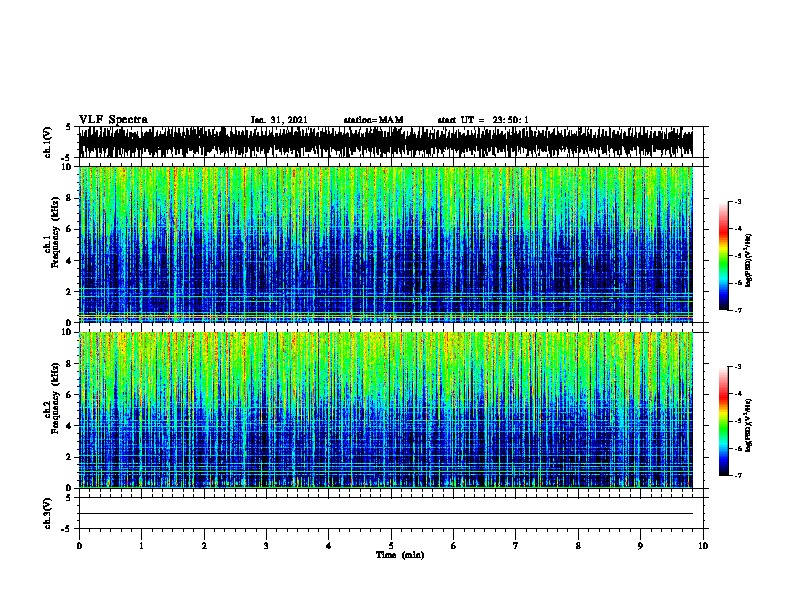
Task: Click the "3" tick on the time axis
Action: 266,546
